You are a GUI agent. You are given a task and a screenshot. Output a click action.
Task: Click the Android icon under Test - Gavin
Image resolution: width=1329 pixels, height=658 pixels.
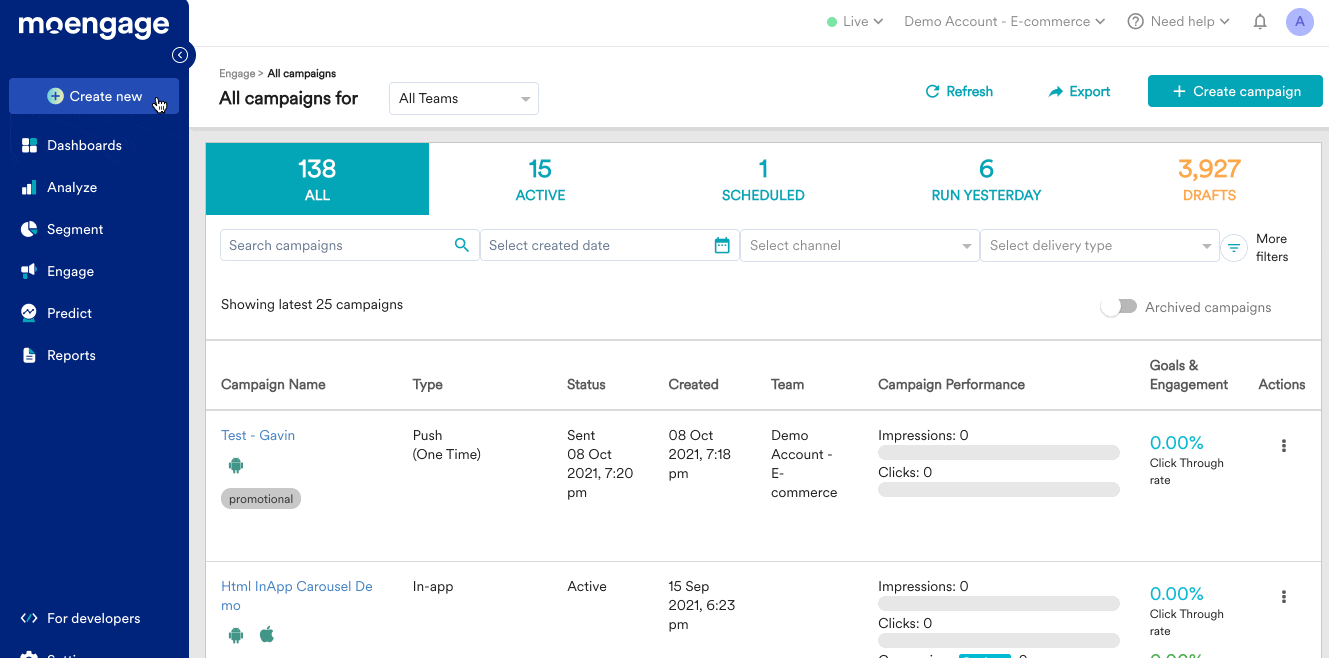[x=236, y=465]
